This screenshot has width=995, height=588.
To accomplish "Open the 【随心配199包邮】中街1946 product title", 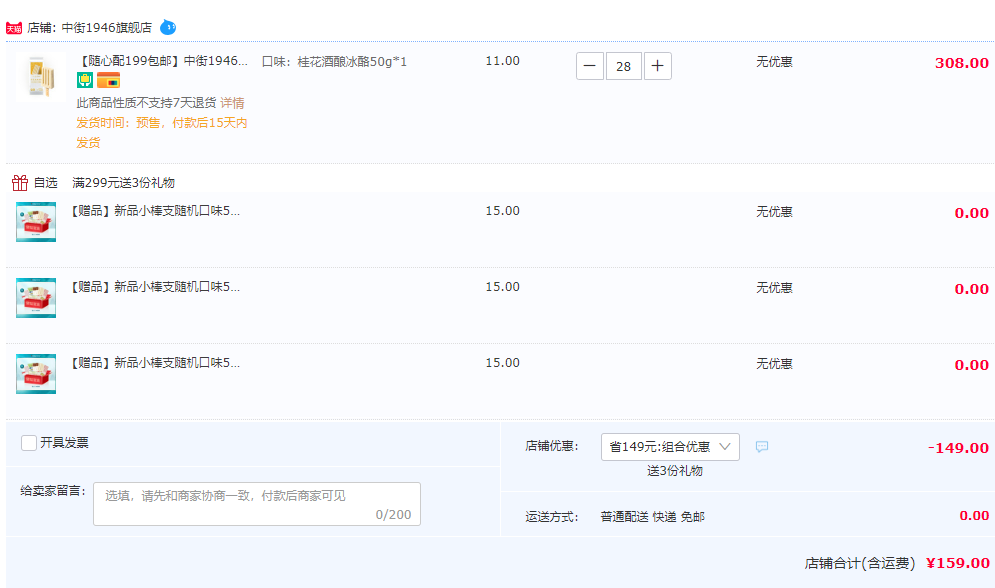I will 162,61.
